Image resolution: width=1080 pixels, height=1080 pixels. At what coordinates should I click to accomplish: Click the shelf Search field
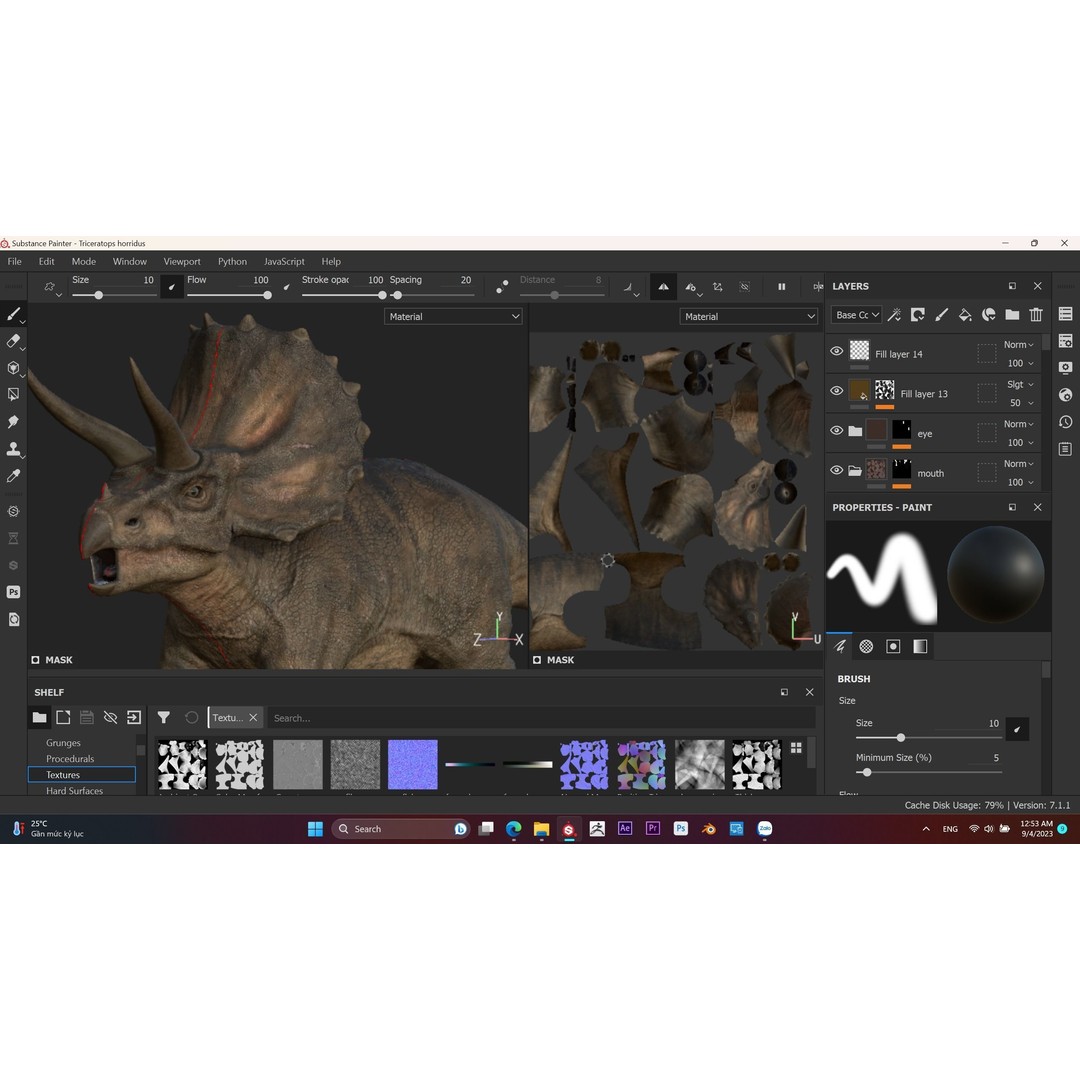541,718
